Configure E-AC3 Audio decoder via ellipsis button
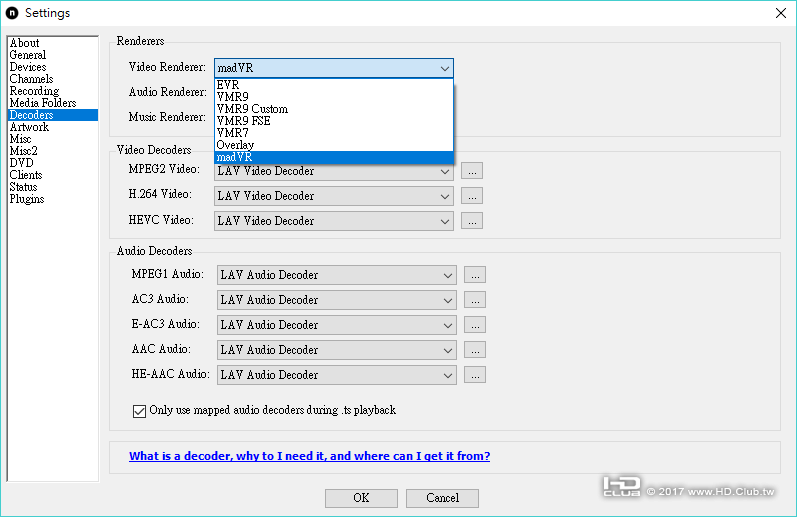This screenshot has width=797, height=517. click(x=475, y=325)
